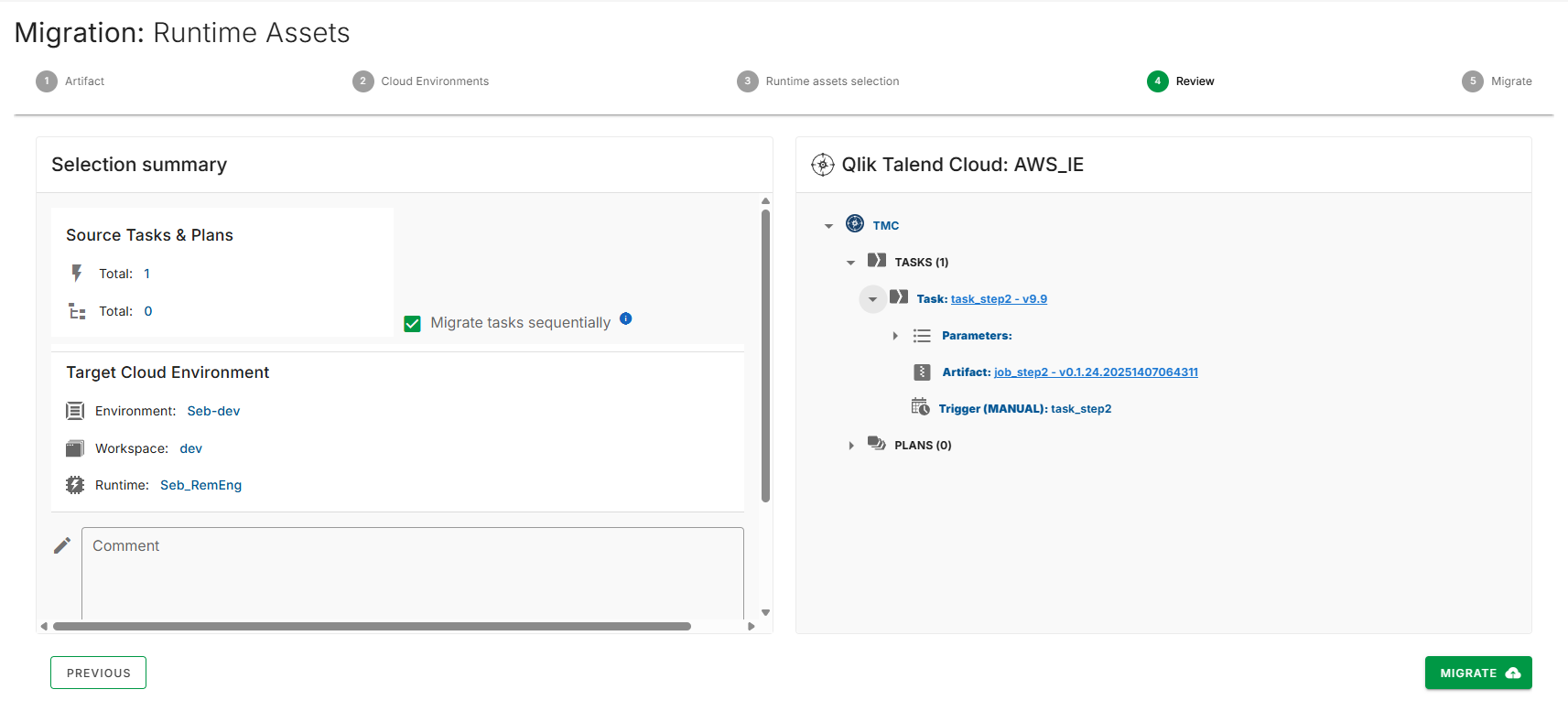
Task: Click the plans total value 0
Action: (147, 311)
